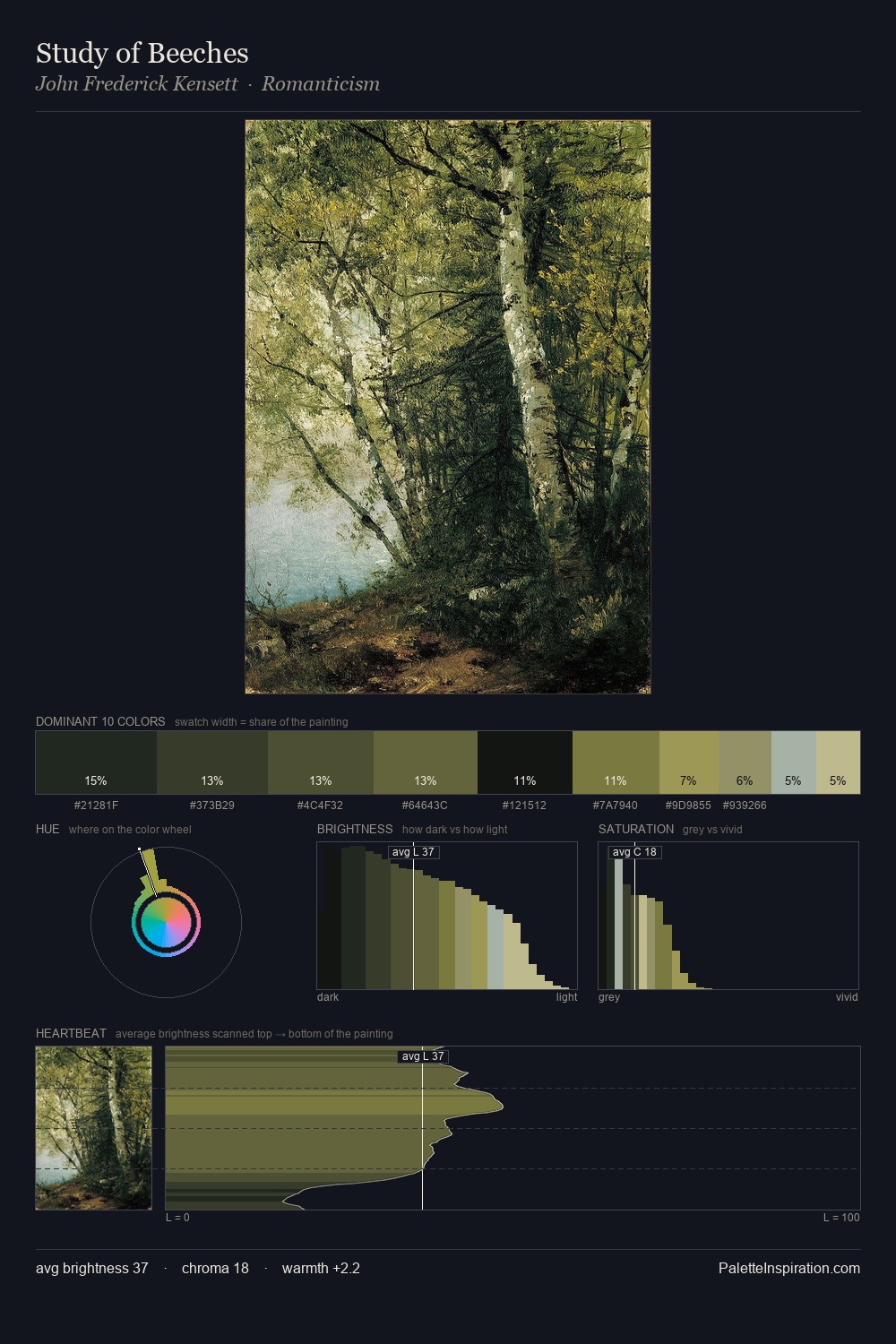Click the 'vivid' axis label
Viewport: 896px width, 1344px height.
(x=847, y=996)
